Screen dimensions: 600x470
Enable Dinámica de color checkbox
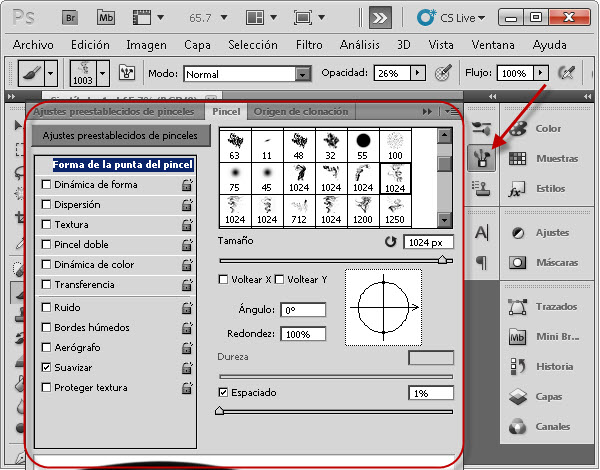pyautogui.click(x=46, y=264)
